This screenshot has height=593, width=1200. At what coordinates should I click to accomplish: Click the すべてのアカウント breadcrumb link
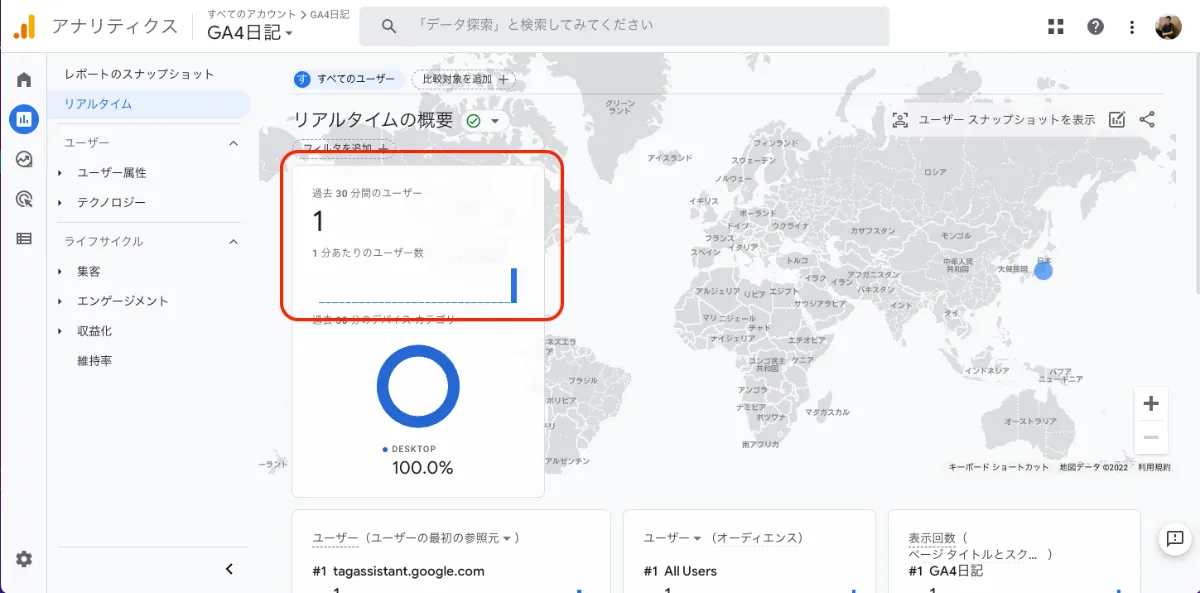[x=252, y=14]
